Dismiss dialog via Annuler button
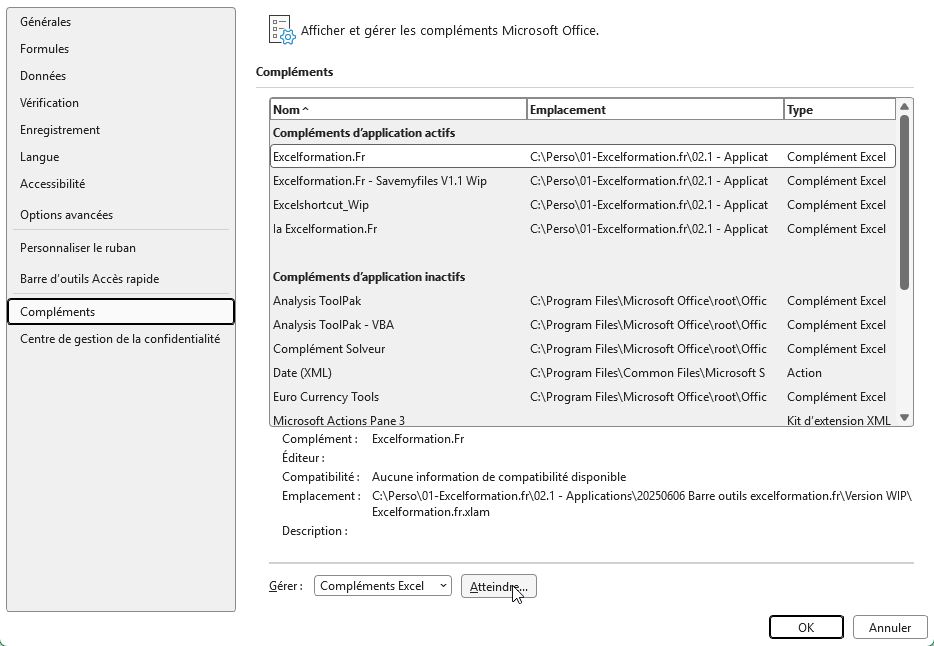 [889, 627]
